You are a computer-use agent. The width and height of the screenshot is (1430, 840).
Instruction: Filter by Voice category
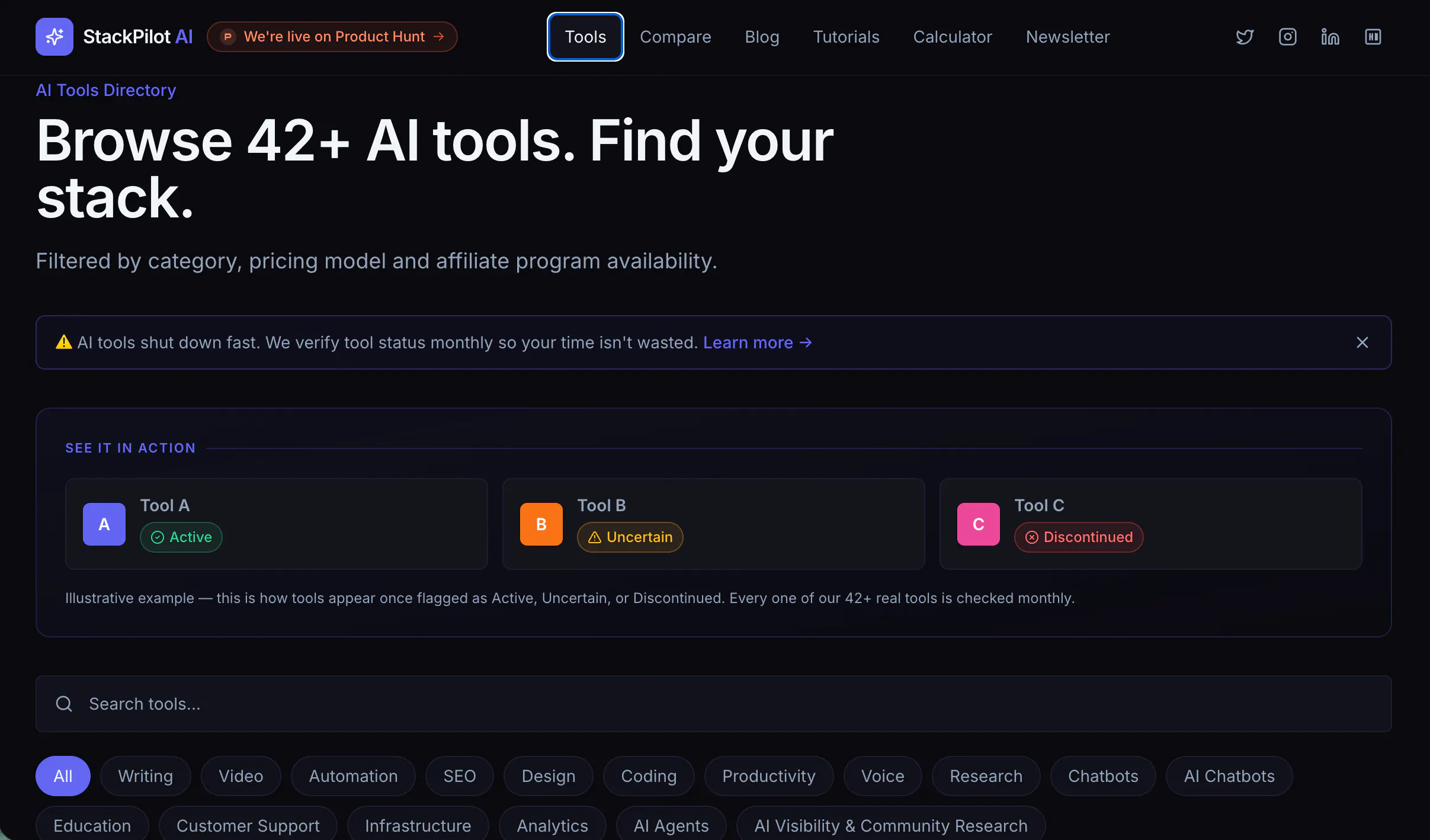883,776
